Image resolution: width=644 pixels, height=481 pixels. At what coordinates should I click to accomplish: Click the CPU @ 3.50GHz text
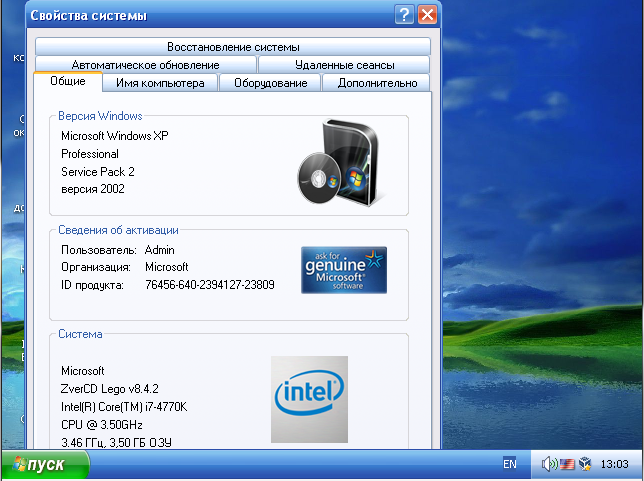(x=102, y=425)
